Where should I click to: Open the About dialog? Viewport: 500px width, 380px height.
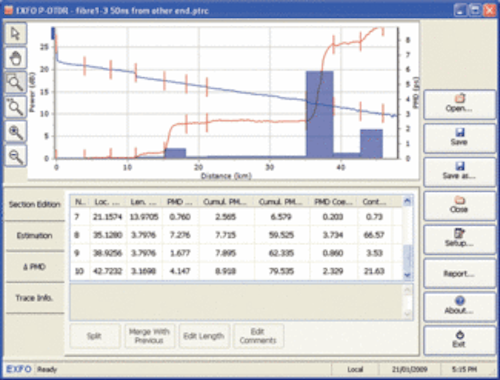pos(459,306)
